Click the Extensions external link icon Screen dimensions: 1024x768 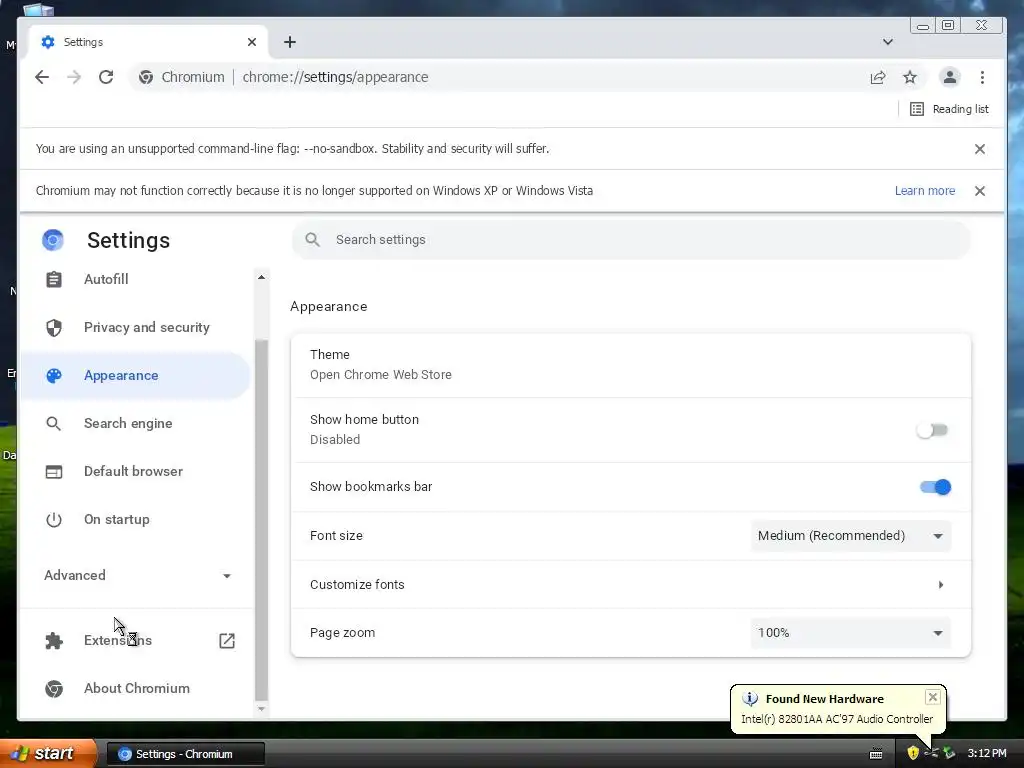227,641
